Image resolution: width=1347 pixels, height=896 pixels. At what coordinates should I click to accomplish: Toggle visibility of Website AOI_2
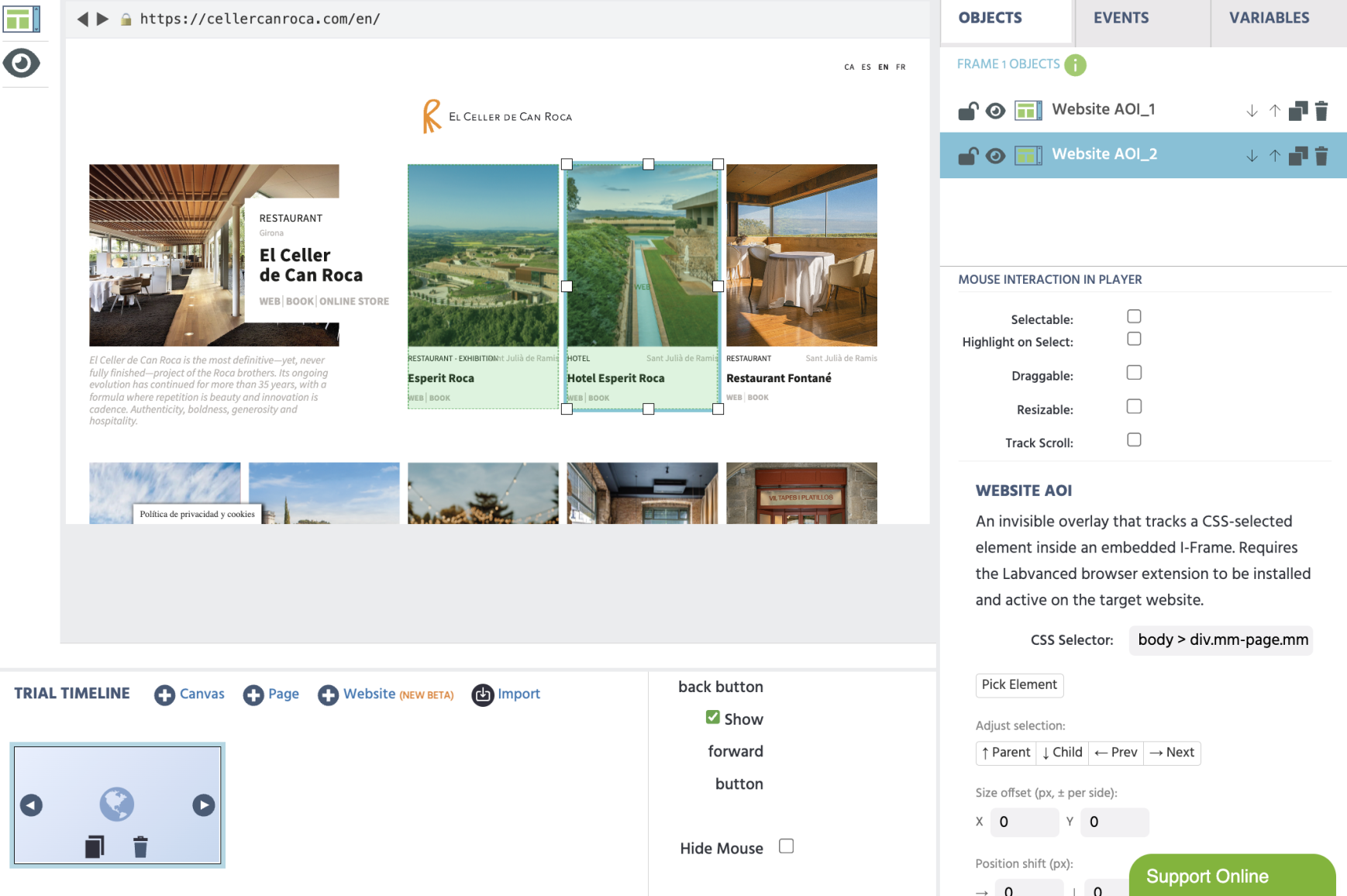point(996,156)
